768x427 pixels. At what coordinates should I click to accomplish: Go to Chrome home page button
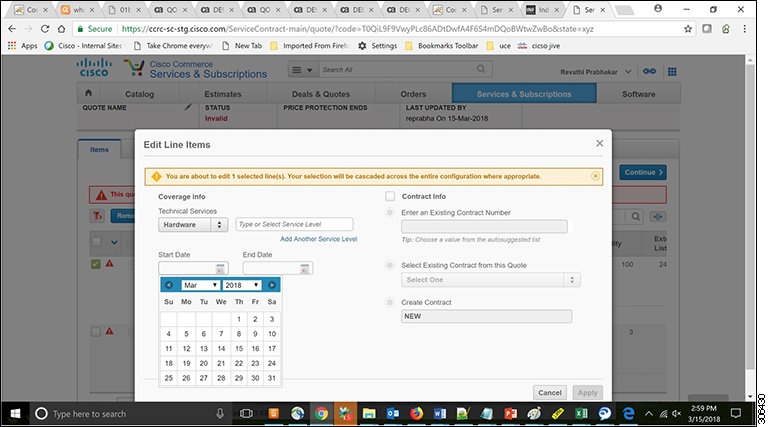click(61, 29)
